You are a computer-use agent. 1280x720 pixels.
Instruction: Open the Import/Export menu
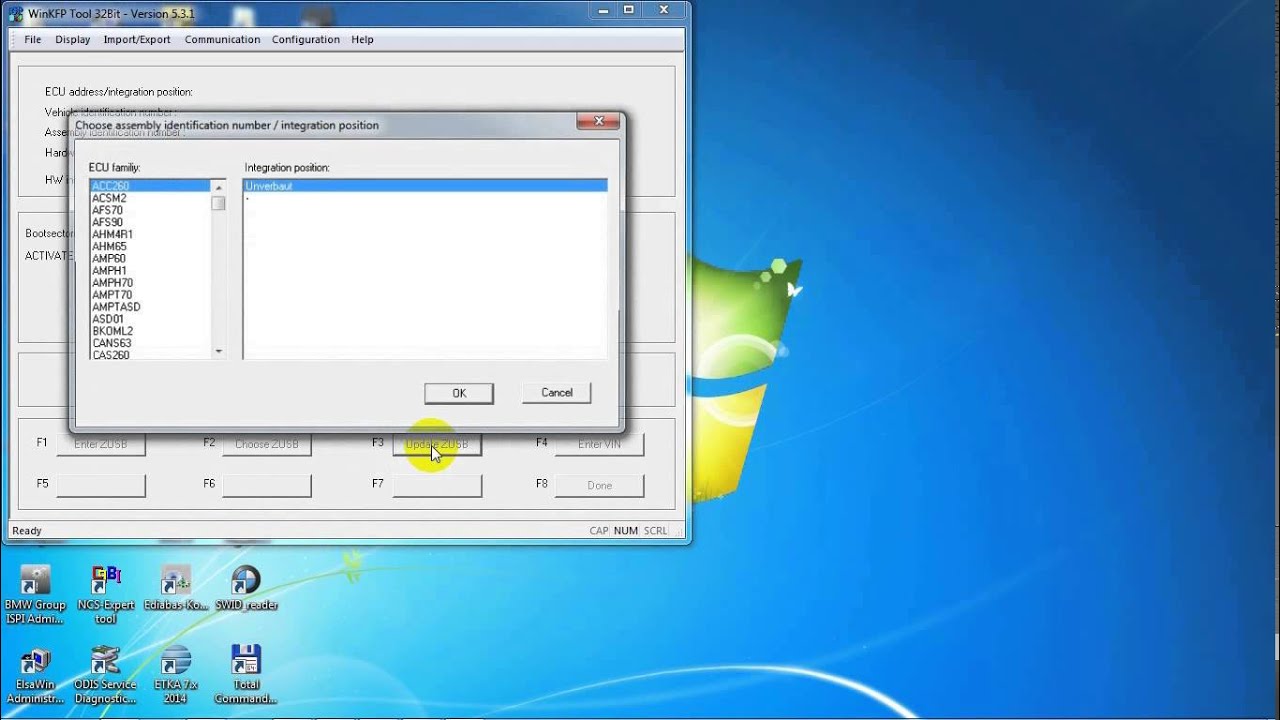coord(137,39)
